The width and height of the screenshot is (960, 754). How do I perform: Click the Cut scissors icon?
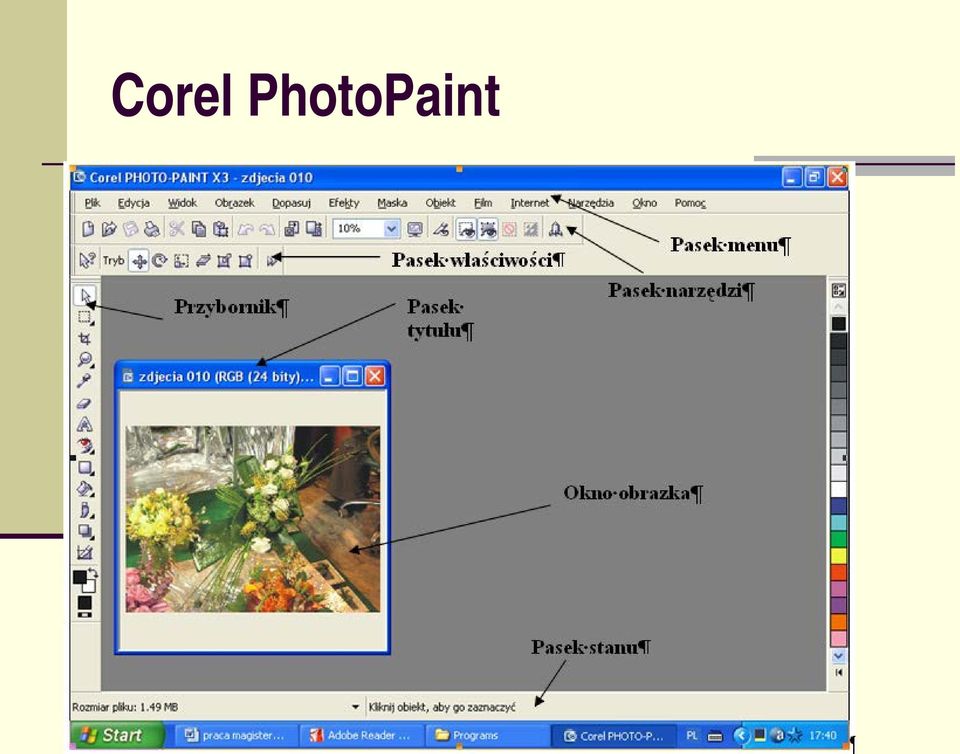click(x=177, y=229)
